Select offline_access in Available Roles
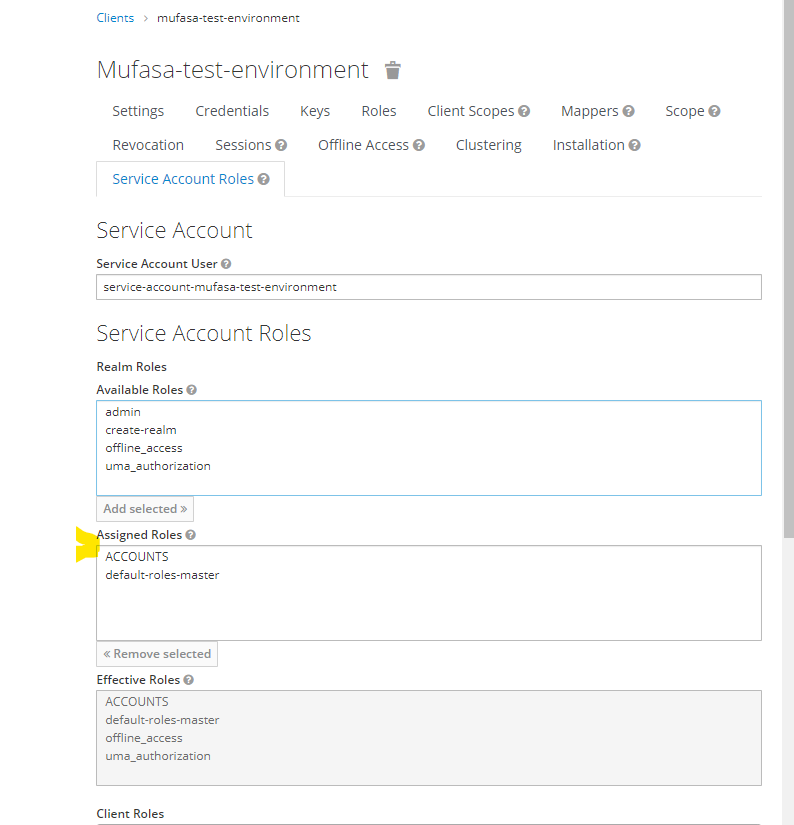 click(144, 448)
